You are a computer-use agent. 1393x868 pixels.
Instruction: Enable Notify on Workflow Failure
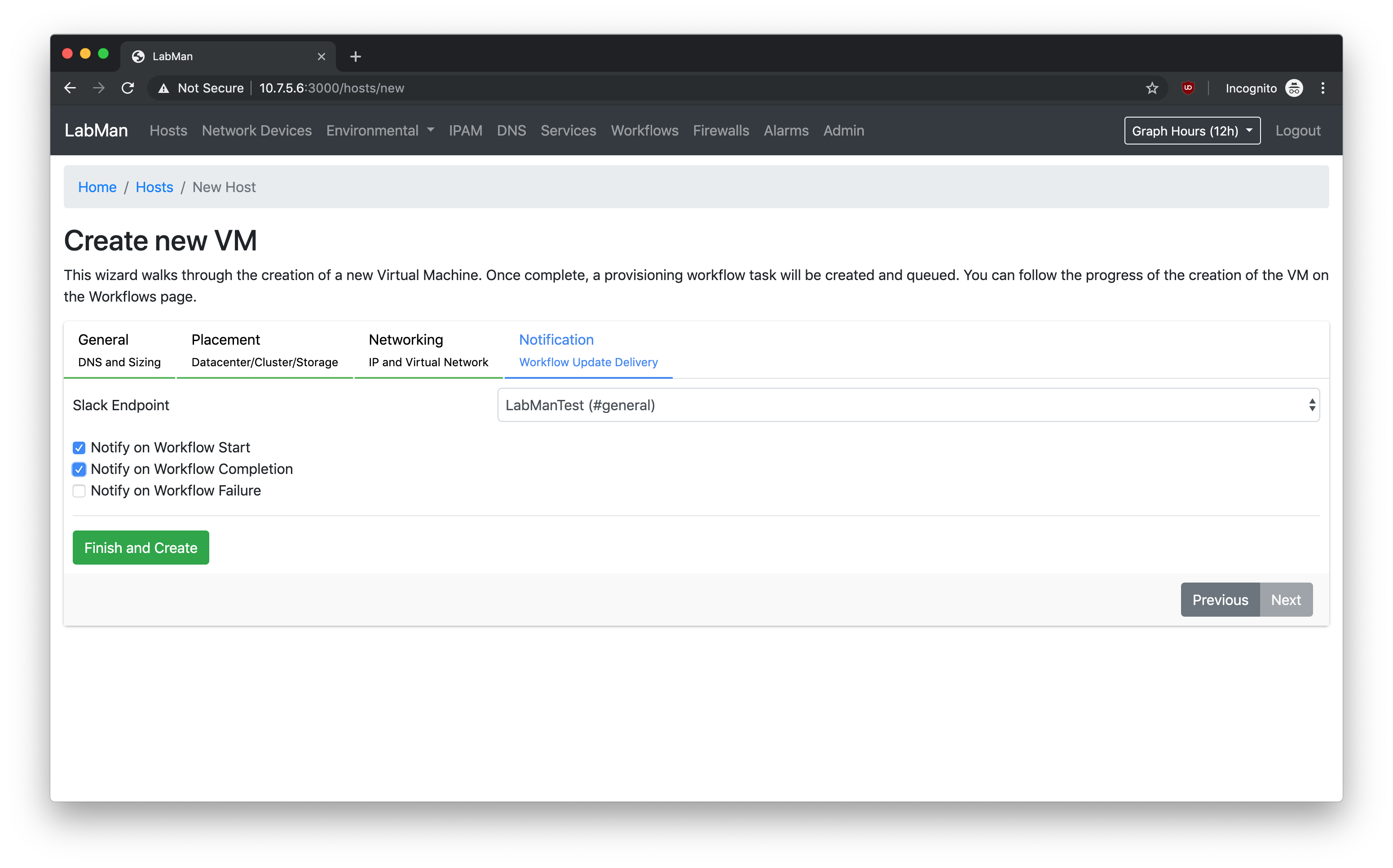point(79,491)
